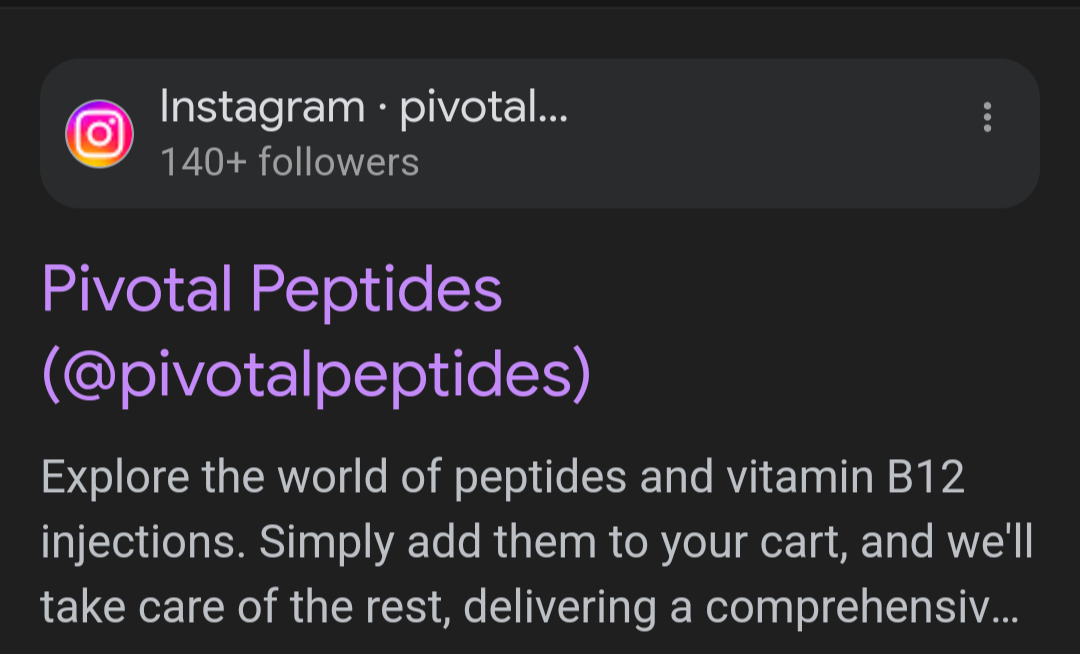Click the word "Pivotal" in the purple title
Screen dimensions: 1080x654
point(136,289)
